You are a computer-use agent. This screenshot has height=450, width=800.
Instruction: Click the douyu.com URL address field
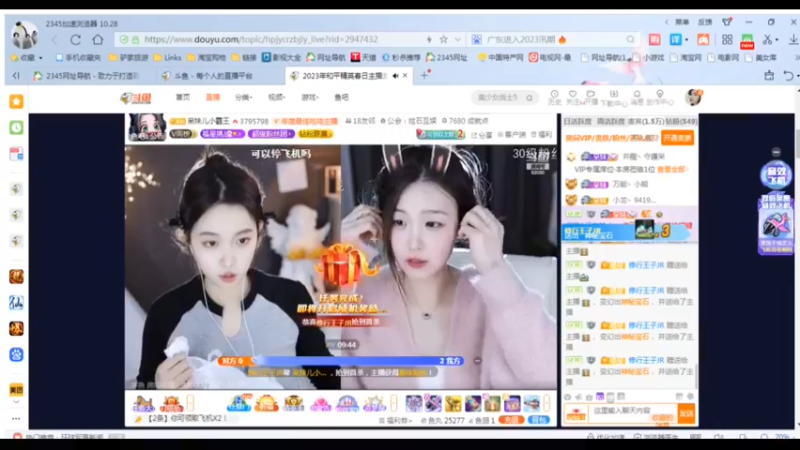pos(261,39)
